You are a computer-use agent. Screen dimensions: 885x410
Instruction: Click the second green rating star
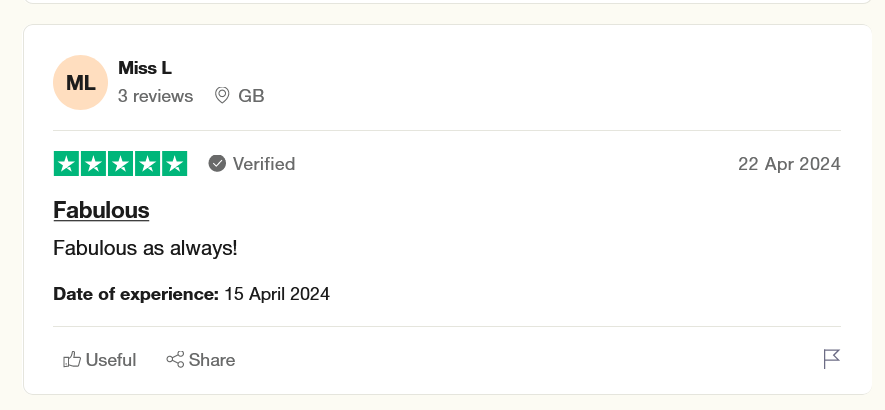[93, 164]
